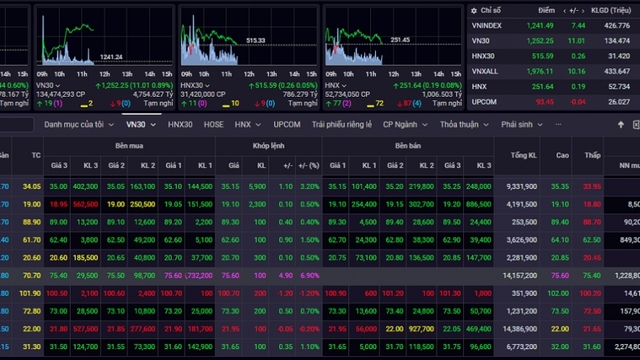Click reference price 61.70

pos(31,240)
